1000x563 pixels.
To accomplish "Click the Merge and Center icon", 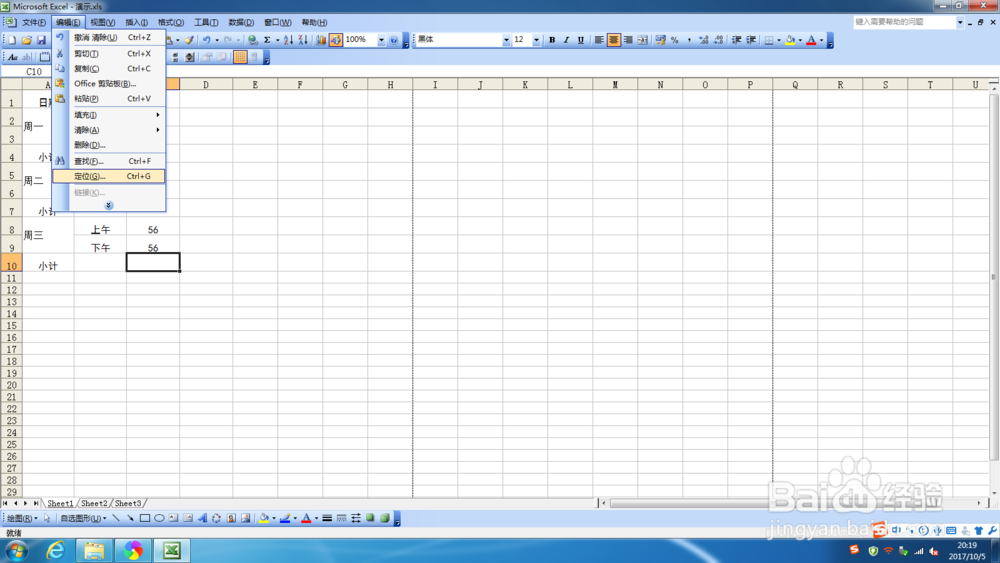I will [x=643, y=40].
